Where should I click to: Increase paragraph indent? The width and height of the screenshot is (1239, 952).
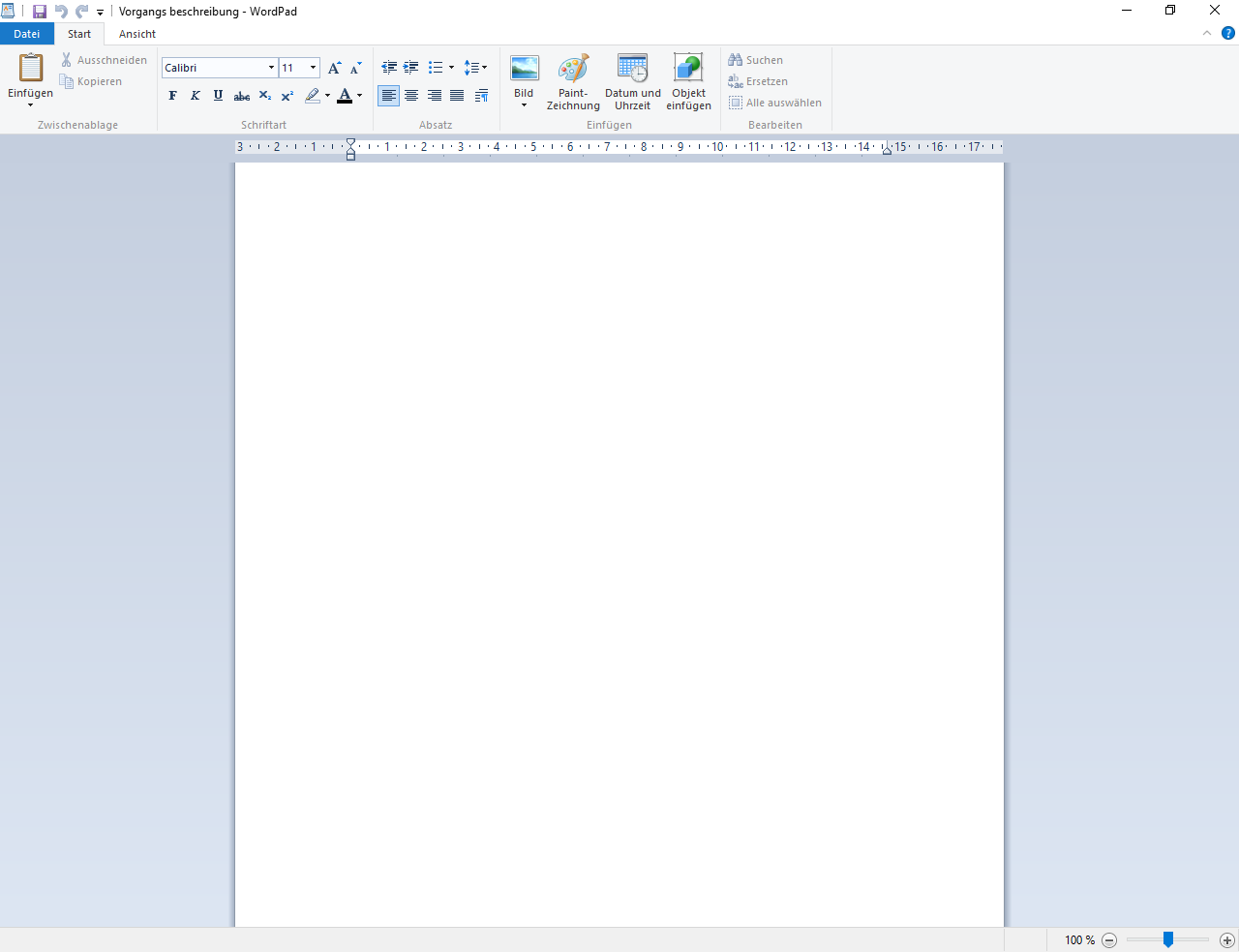(x=411, y=68)
